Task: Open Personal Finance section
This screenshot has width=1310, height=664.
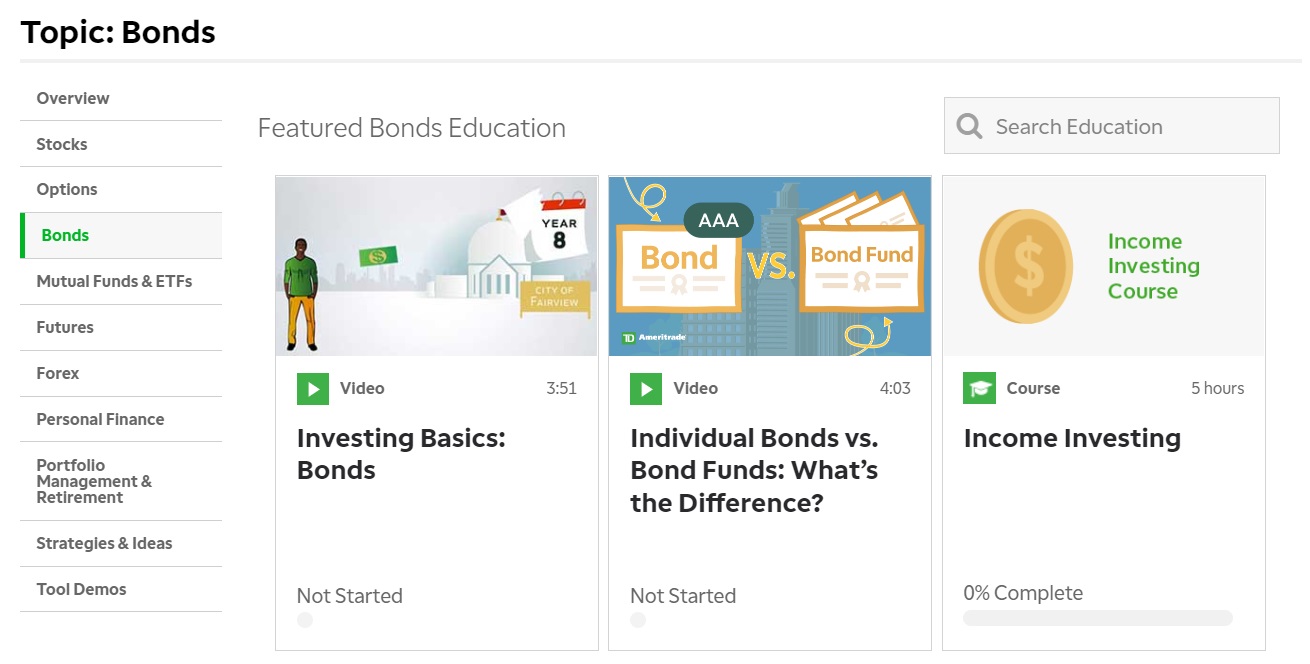Action: point(100,419)
